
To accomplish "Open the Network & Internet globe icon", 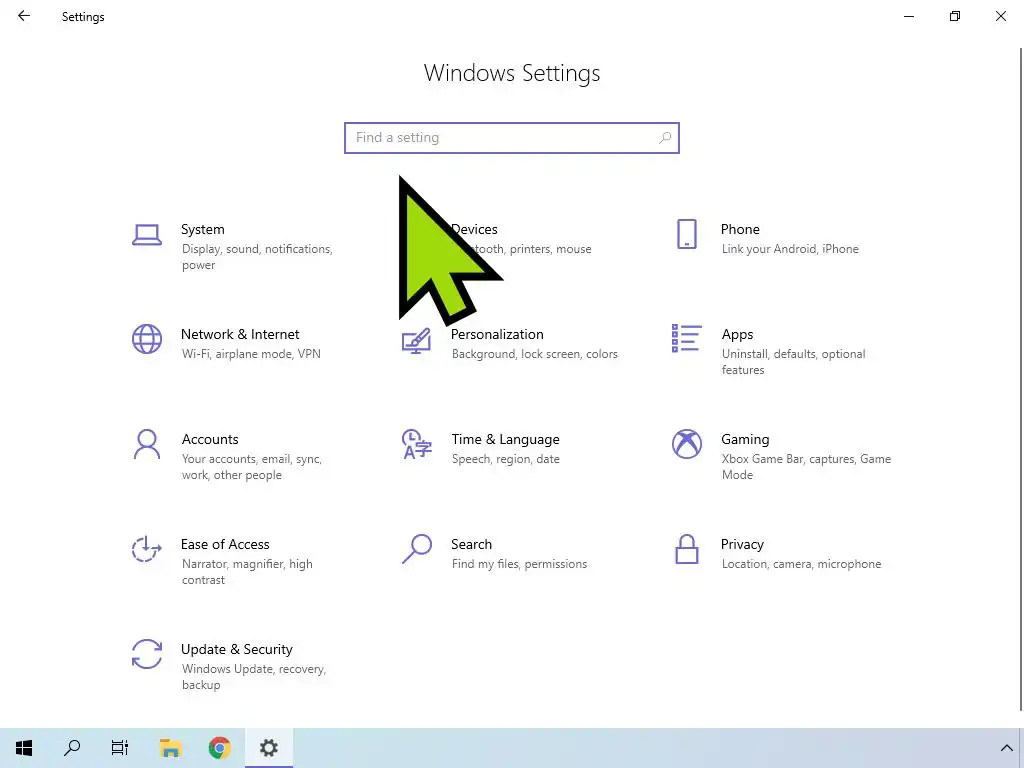I will [147, 339].
